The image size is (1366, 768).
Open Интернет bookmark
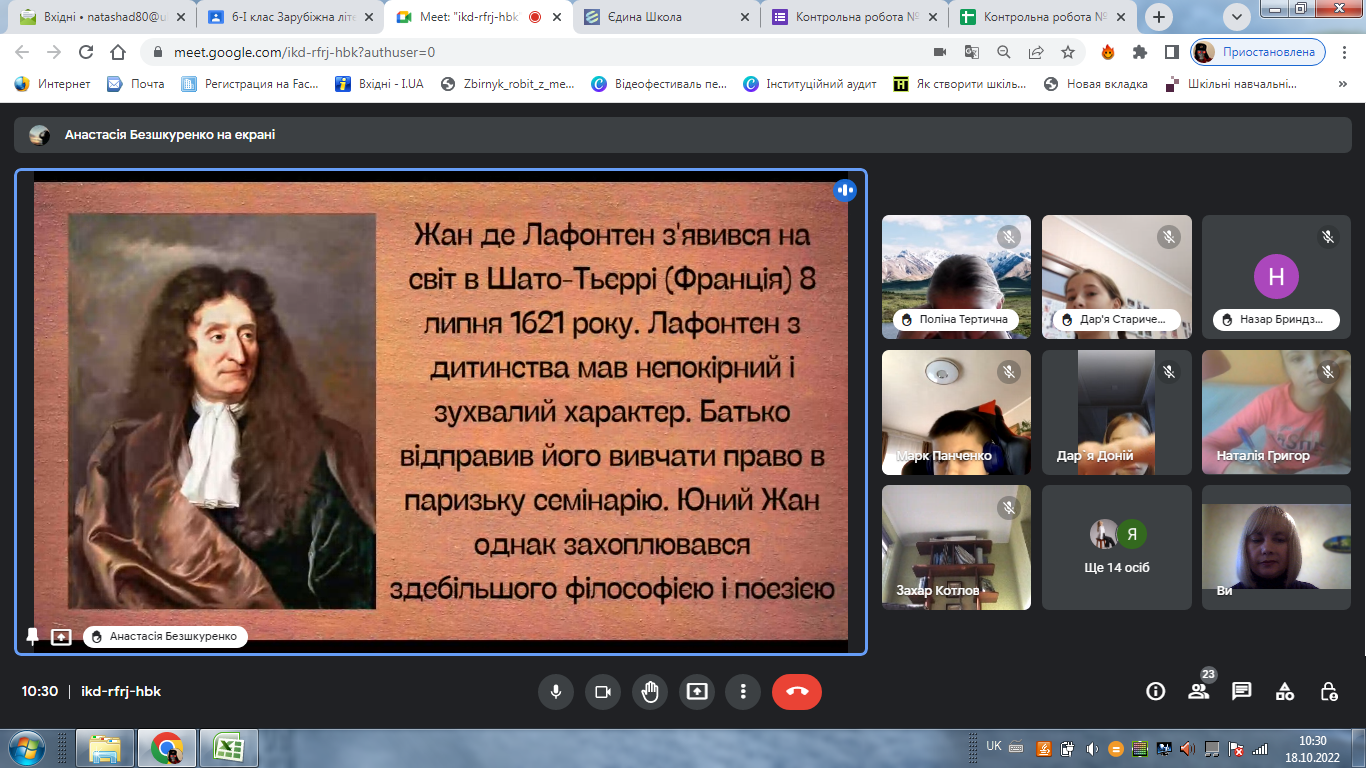click(53, 84)
